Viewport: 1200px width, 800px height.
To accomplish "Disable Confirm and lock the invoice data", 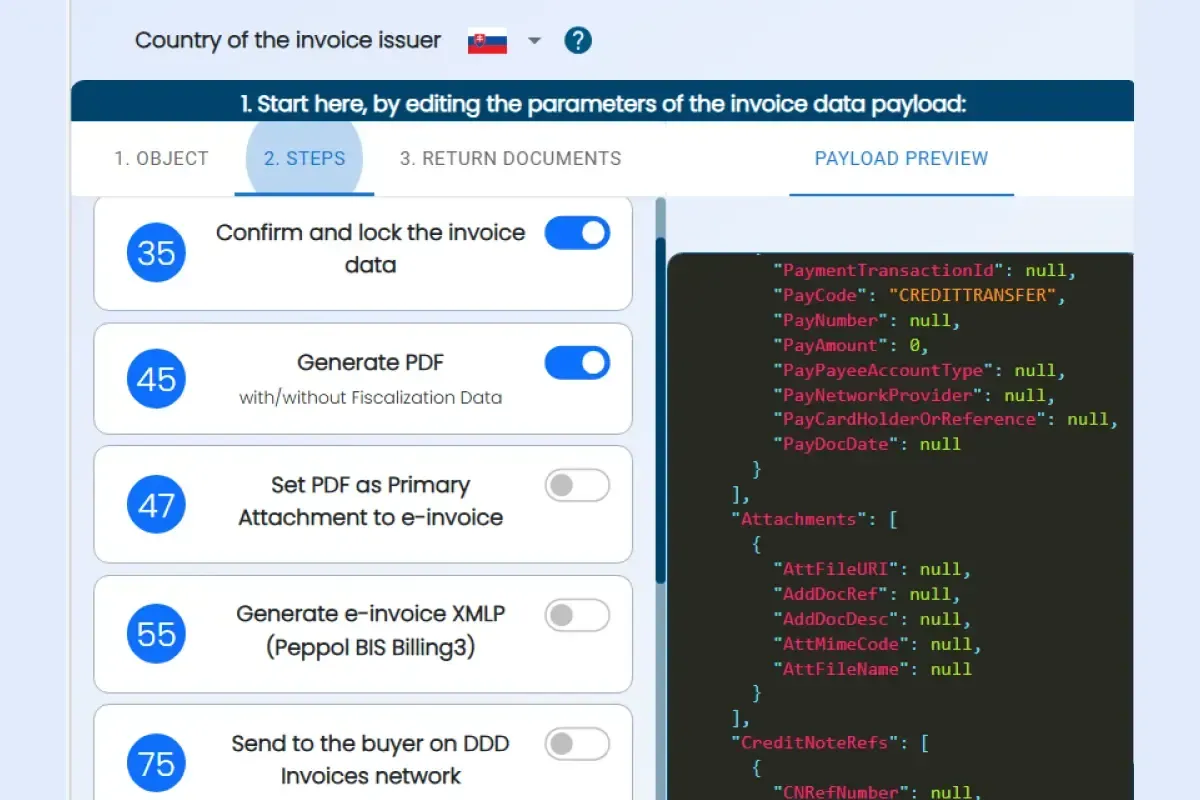I will [577, 233].
